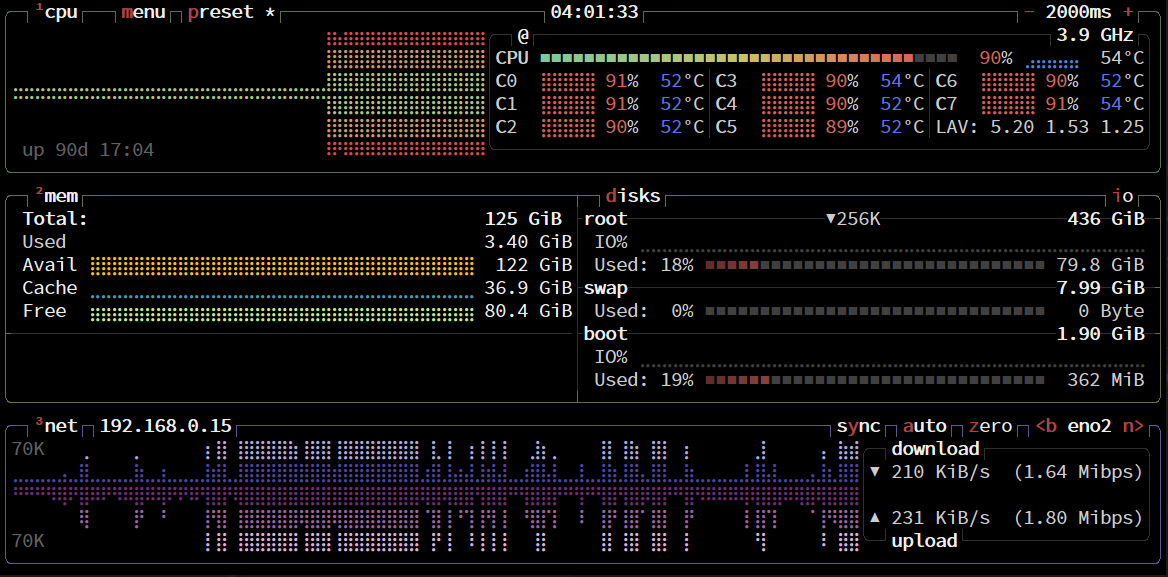Click core C2 usage graph
This screenshot has width=1168, height=577.
point(567,127)
